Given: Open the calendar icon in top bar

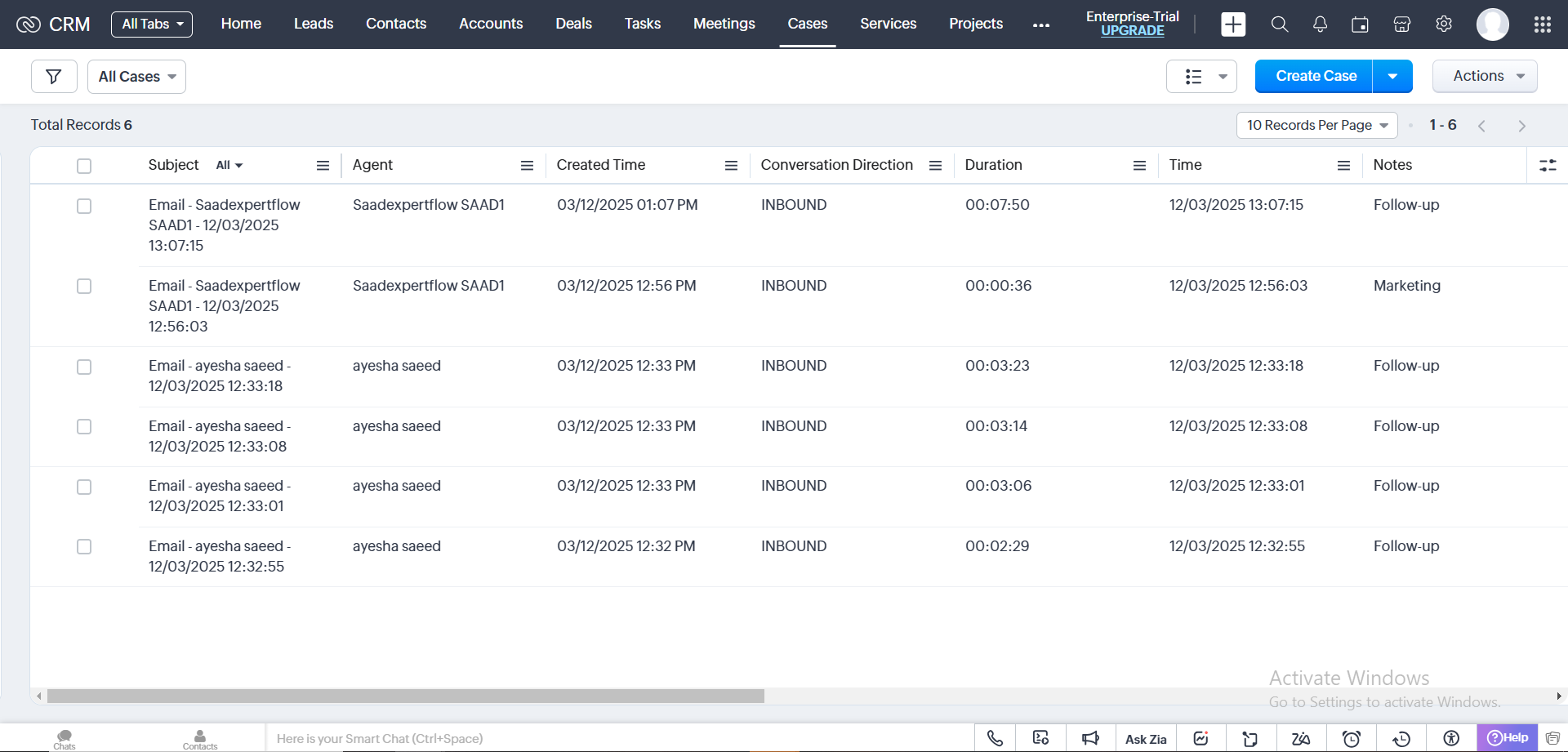Looking at the screenshot, I should point(1360,24).
